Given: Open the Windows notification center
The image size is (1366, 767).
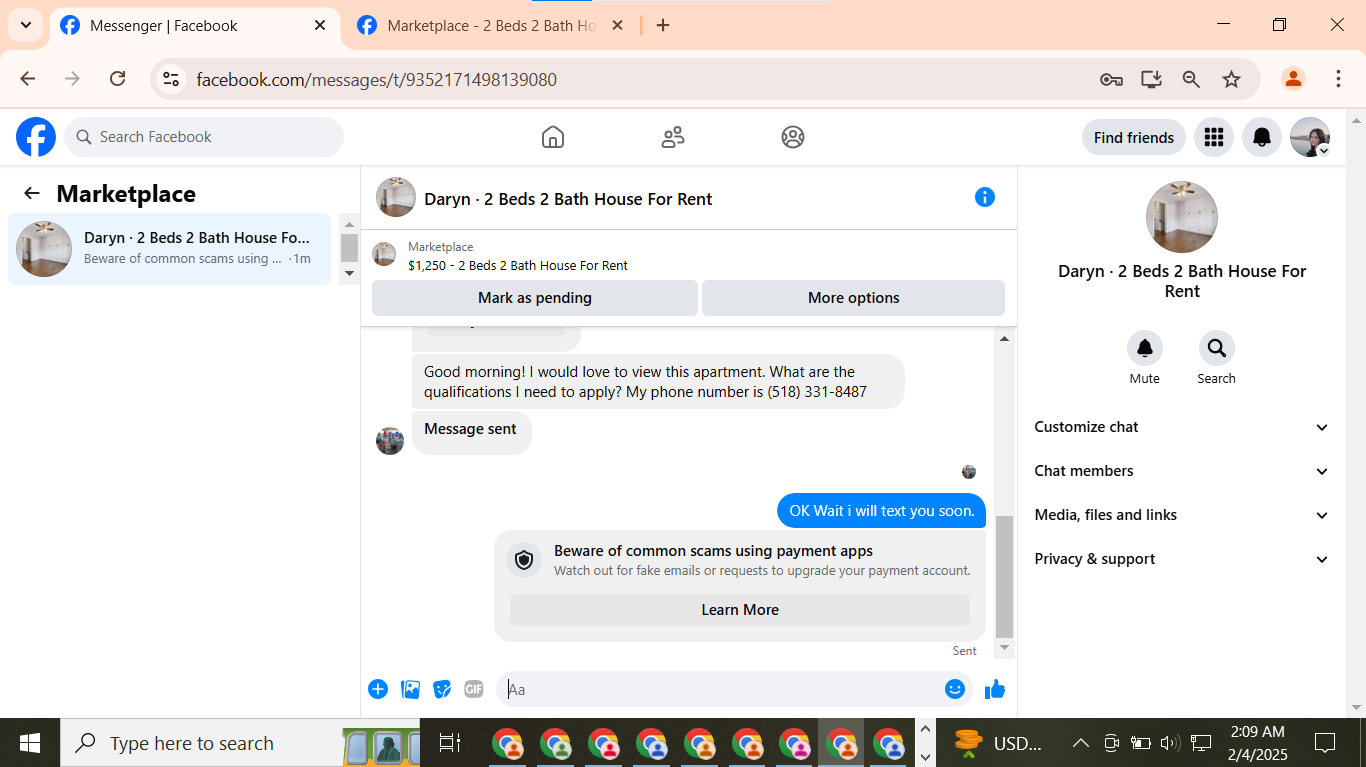Looking at the screenshot, I should click(x=1325, y=743).
